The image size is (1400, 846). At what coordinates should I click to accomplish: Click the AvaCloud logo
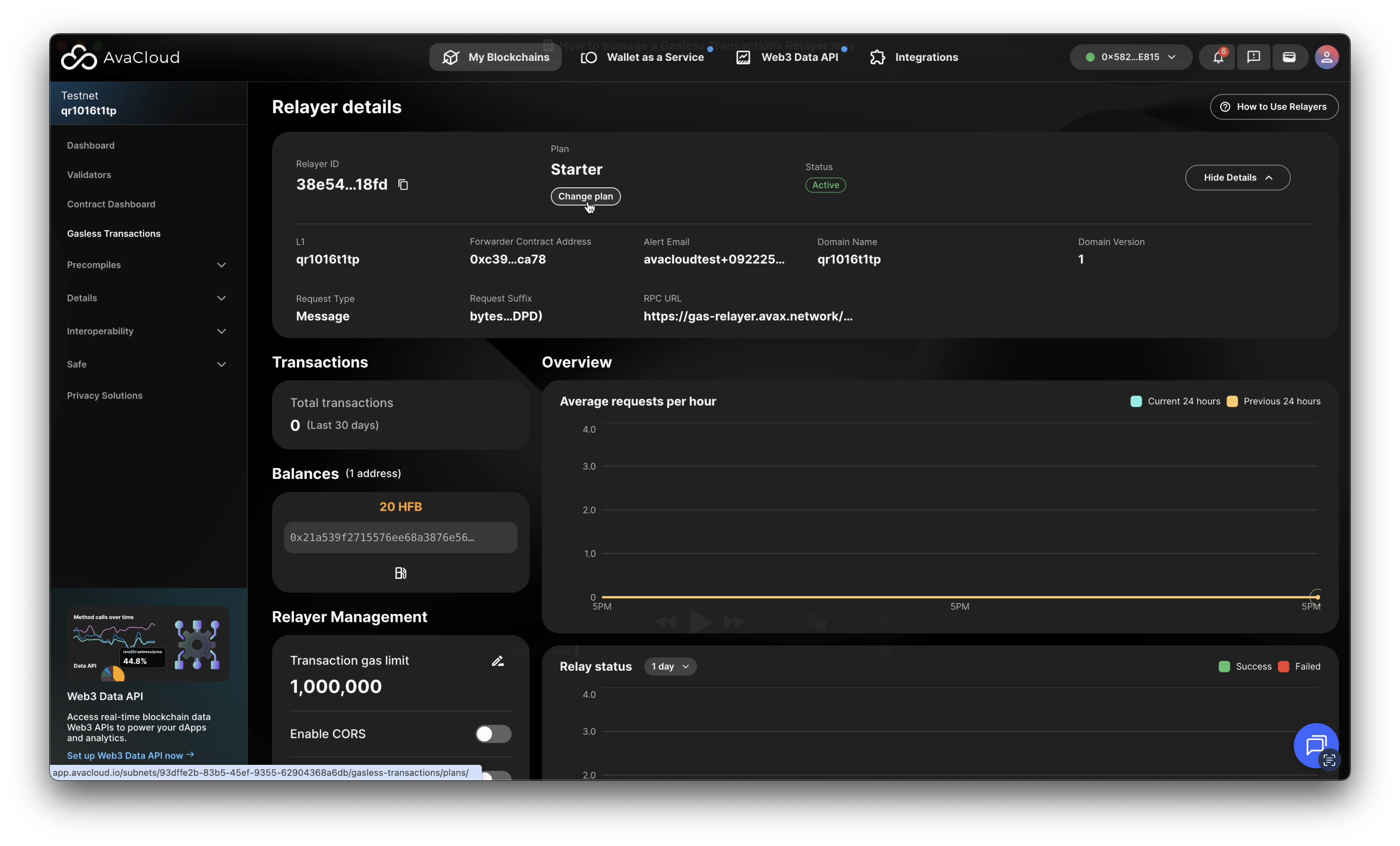[120, 57]
